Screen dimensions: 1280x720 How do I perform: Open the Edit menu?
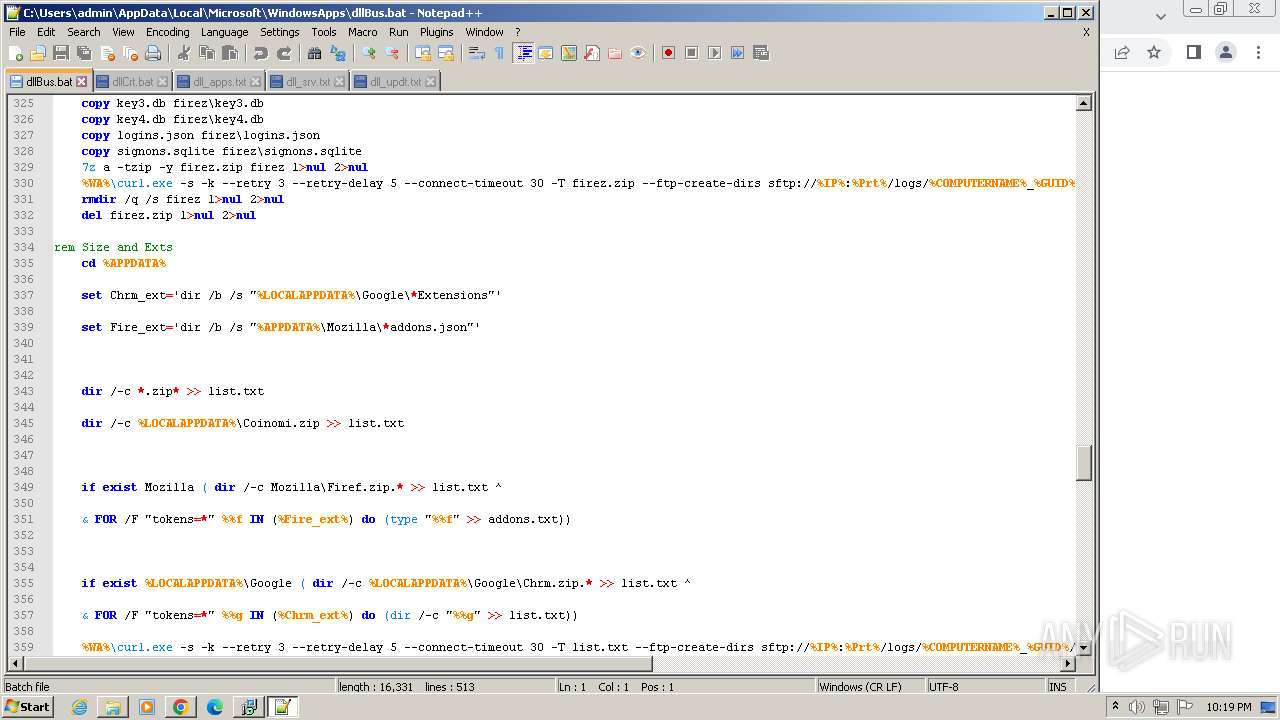pyautogui.click(x=46, y=32)
